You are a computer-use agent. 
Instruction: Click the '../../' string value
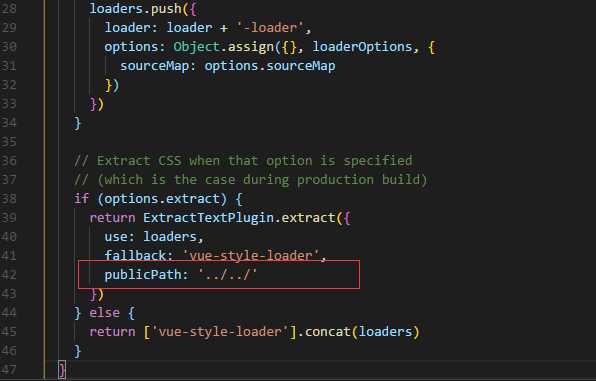(x=228, y=274)
